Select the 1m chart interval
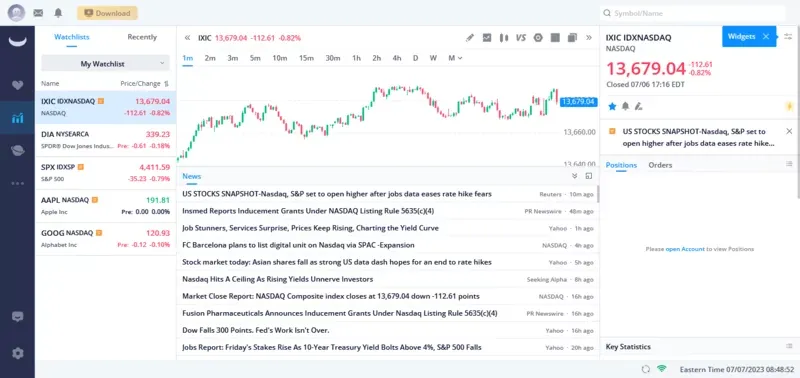This screenshot has height=378, width=800. tap(188, 58)
